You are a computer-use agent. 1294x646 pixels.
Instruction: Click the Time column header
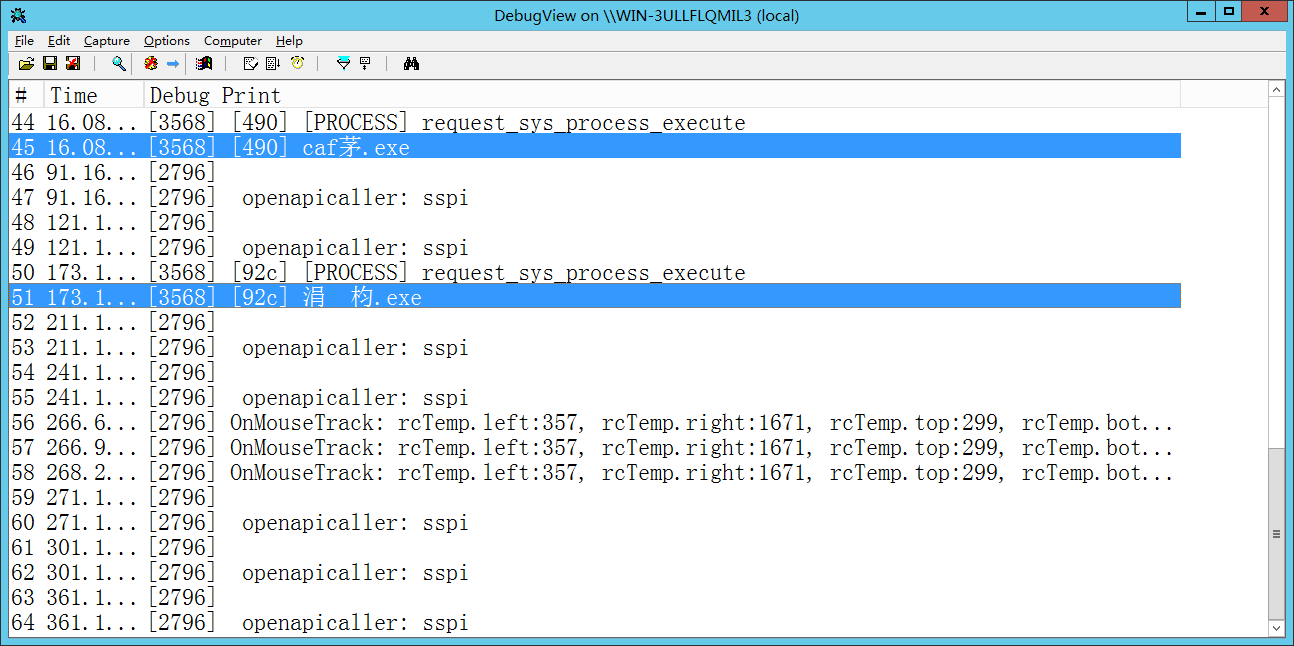(x=95, y=96)
